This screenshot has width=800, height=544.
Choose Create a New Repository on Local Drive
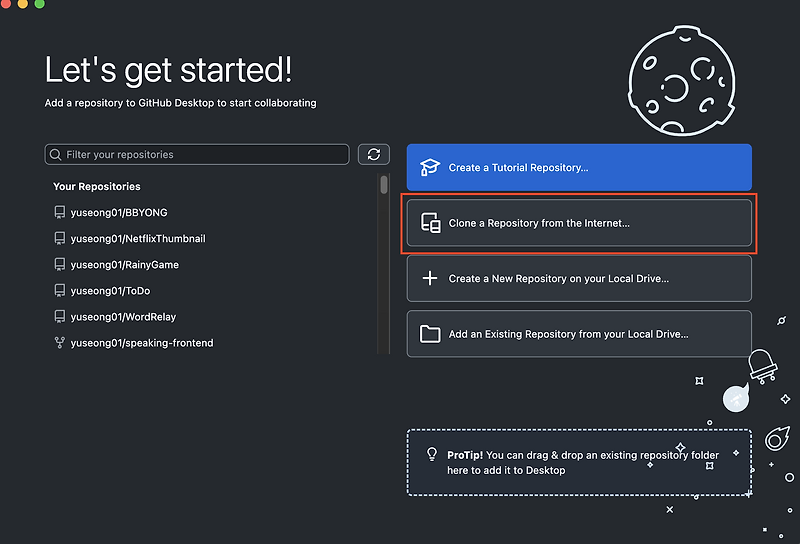(579, 278)
